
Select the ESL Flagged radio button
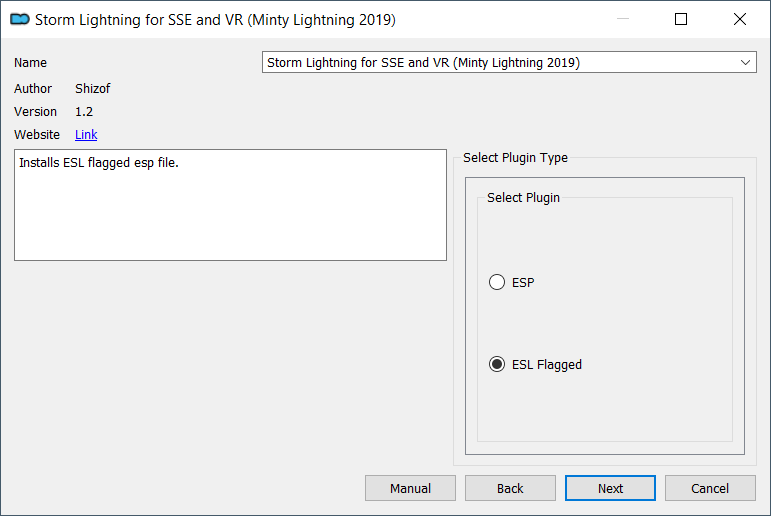[497, 364]
